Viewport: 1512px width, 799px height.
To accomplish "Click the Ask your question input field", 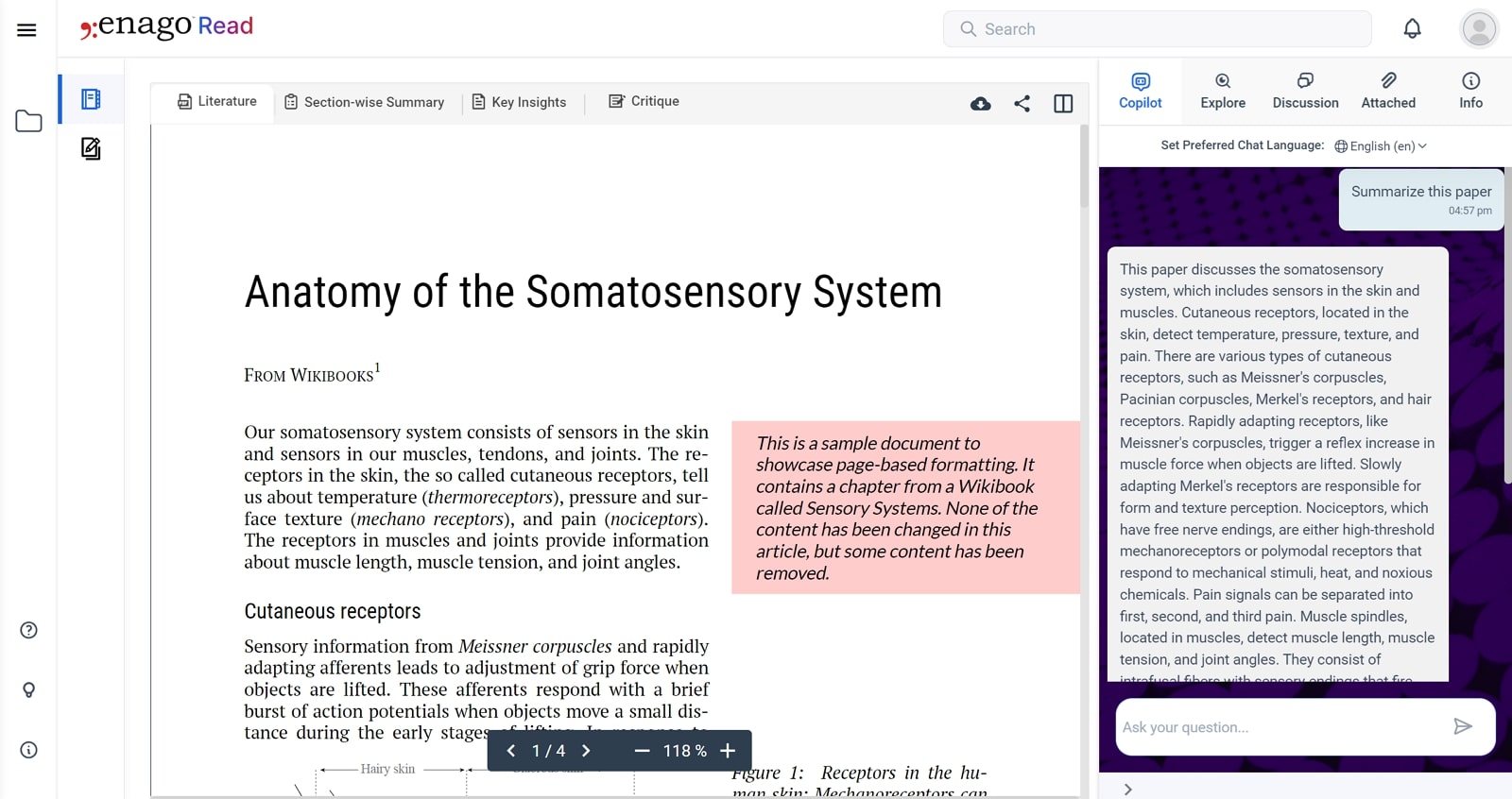I will point(1280,727).
